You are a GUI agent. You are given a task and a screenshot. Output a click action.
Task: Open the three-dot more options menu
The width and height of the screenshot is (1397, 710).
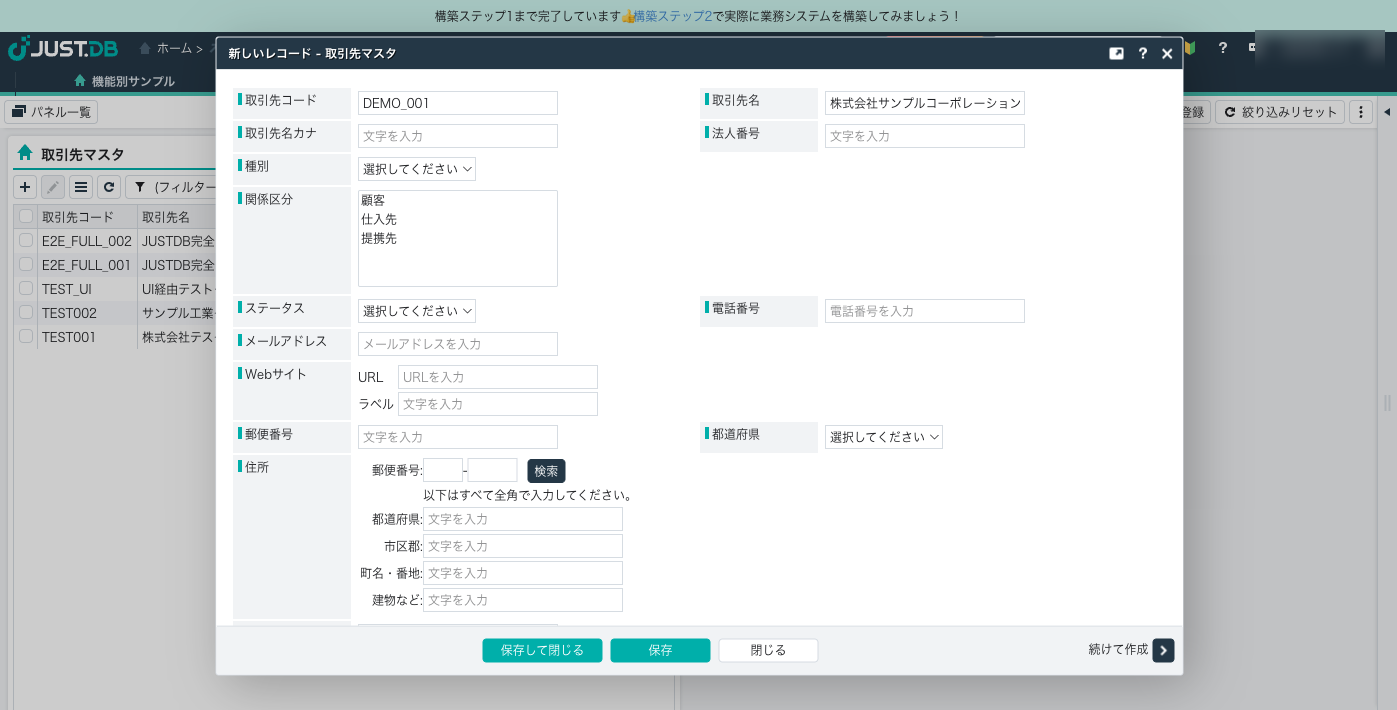1360,112
